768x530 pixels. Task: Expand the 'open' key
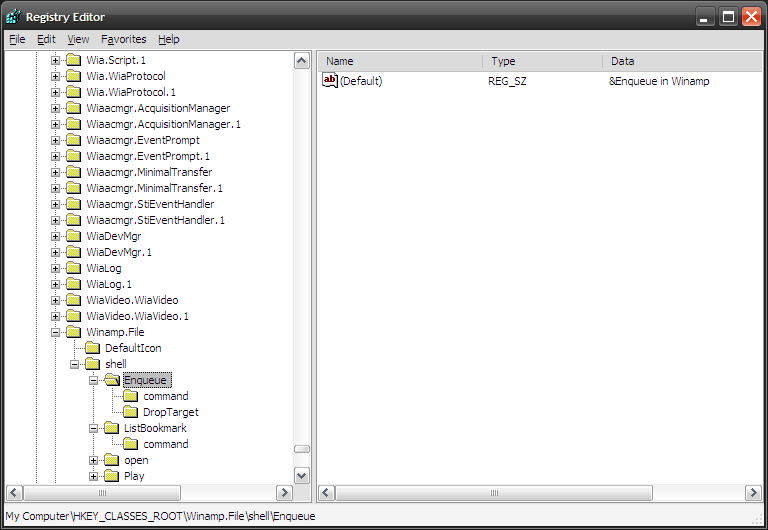click(93, 460)
